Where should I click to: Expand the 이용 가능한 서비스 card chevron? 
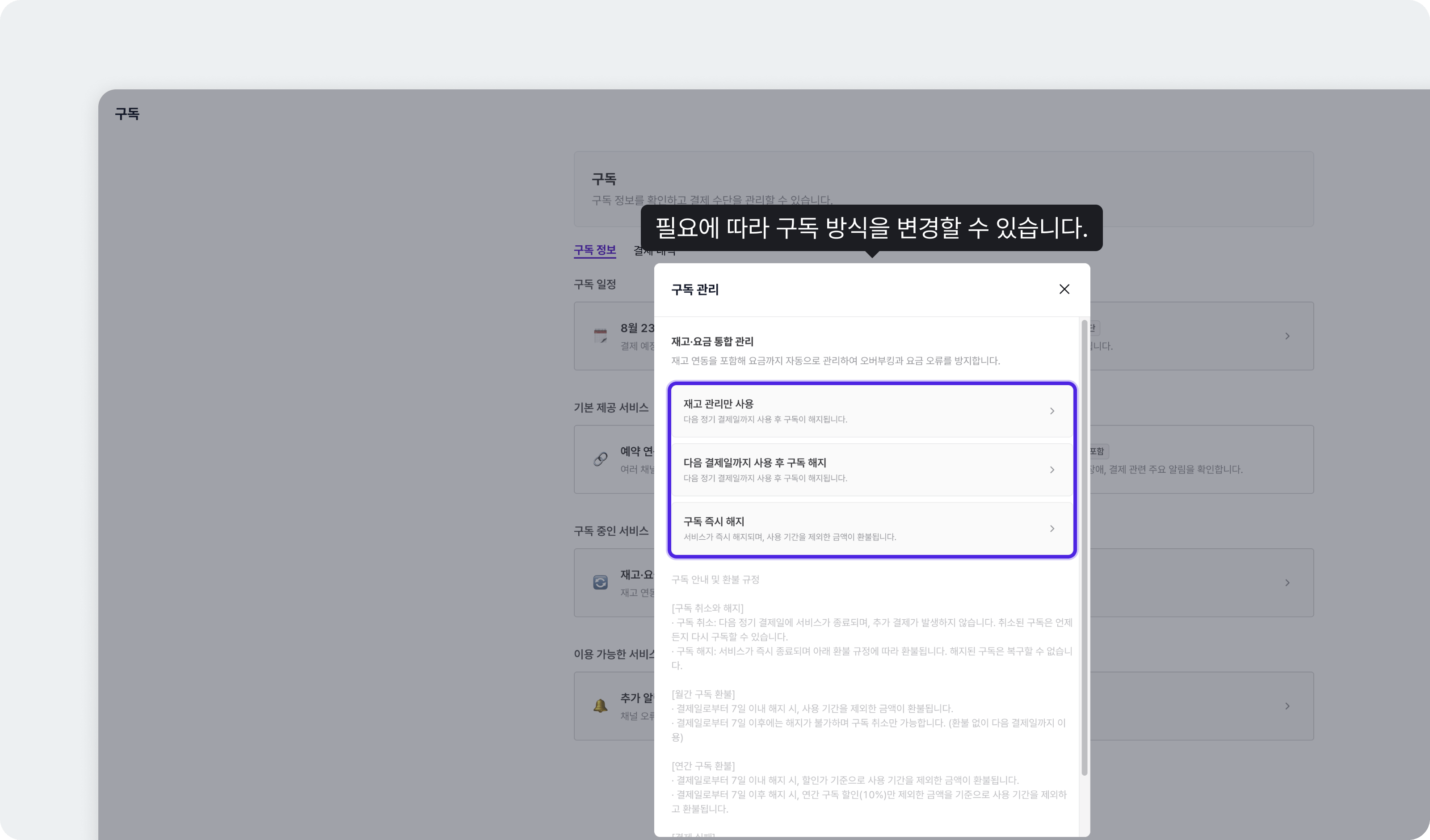pyautogui.click(x=1287, y=706)
